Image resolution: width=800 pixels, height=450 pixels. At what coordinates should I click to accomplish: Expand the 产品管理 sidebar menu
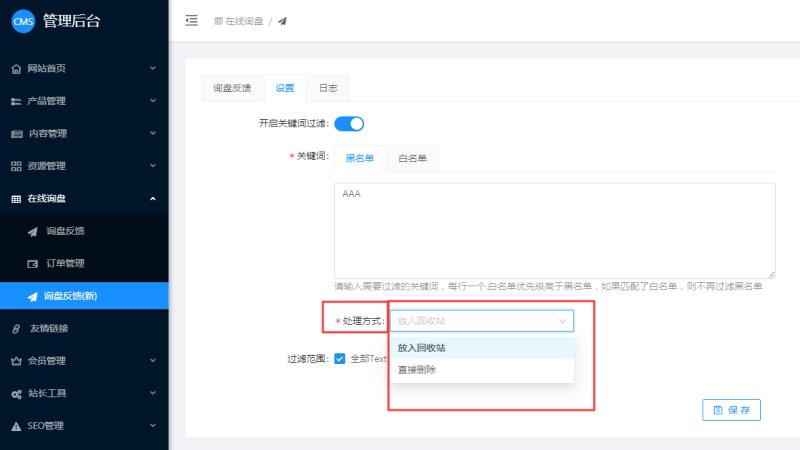[84, 101]
